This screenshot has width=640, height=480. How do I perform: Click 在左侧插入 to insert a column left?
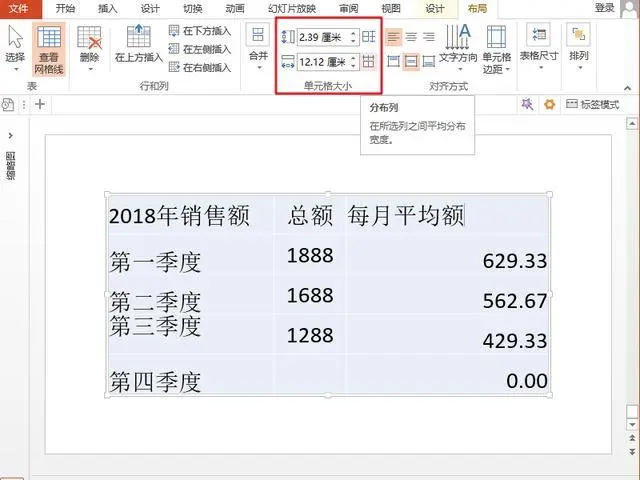[x=200, y=49]
